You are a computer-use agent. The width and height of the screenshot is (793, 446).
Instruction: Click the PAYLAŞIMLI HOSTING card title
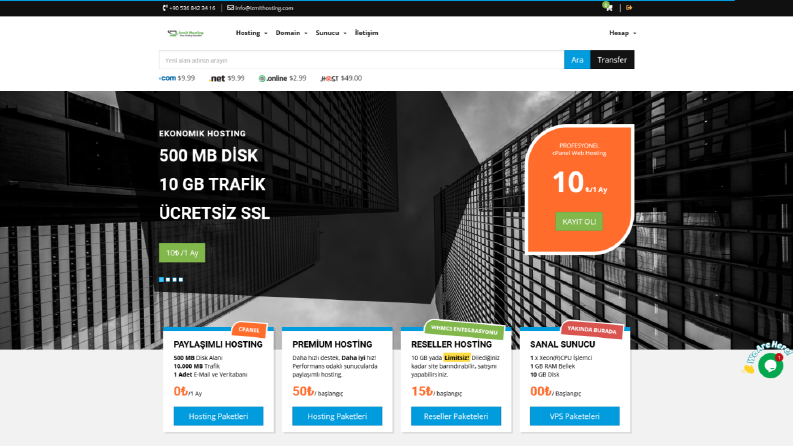(218, 344)
